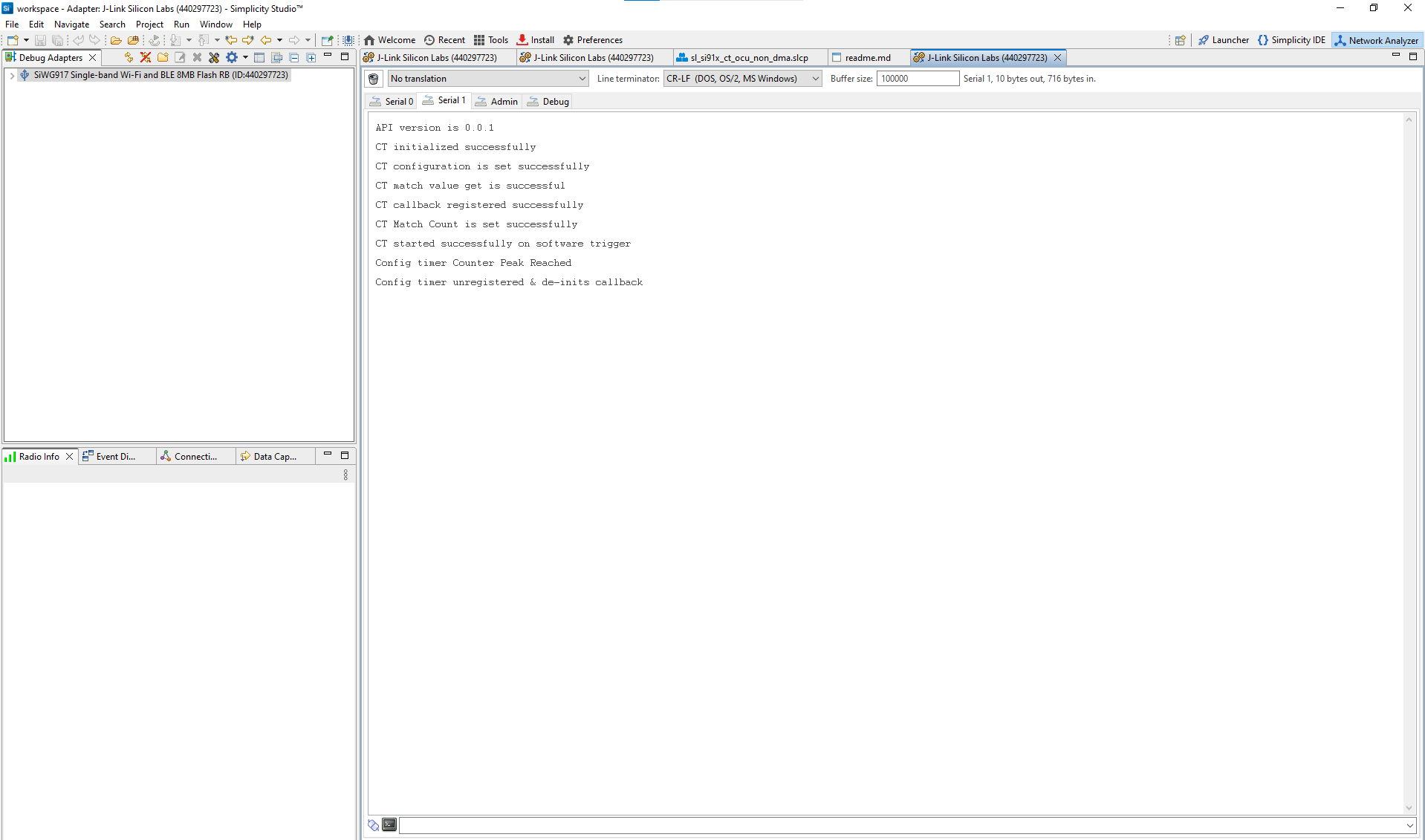Open the No translation dropdown
This screenshot has width=1425, height=840.
click(487, 79)
